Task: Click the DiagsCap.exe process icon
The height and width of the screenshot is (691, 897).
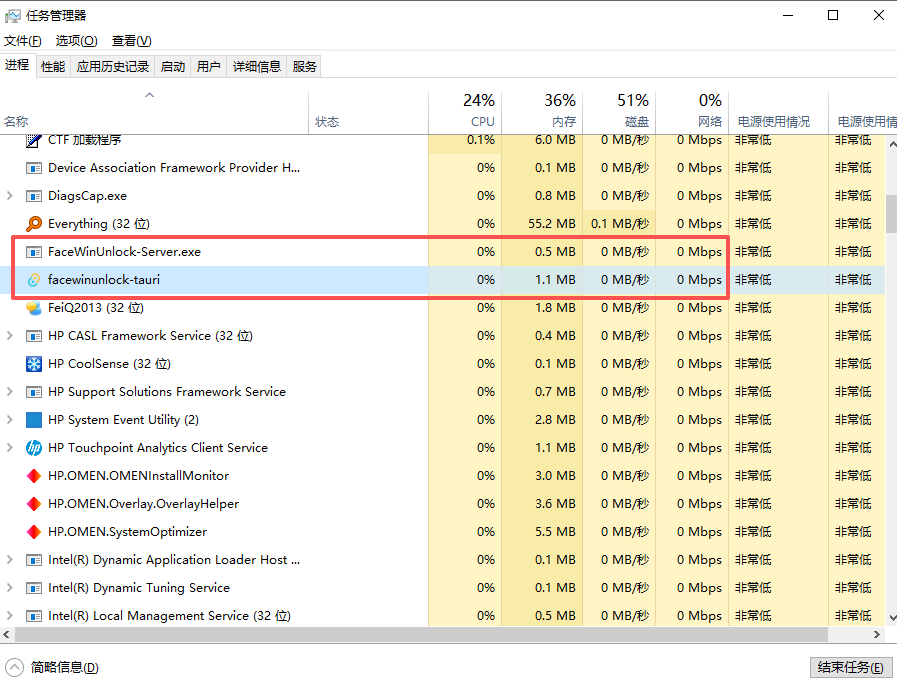Action: click(x=34, y=196)
